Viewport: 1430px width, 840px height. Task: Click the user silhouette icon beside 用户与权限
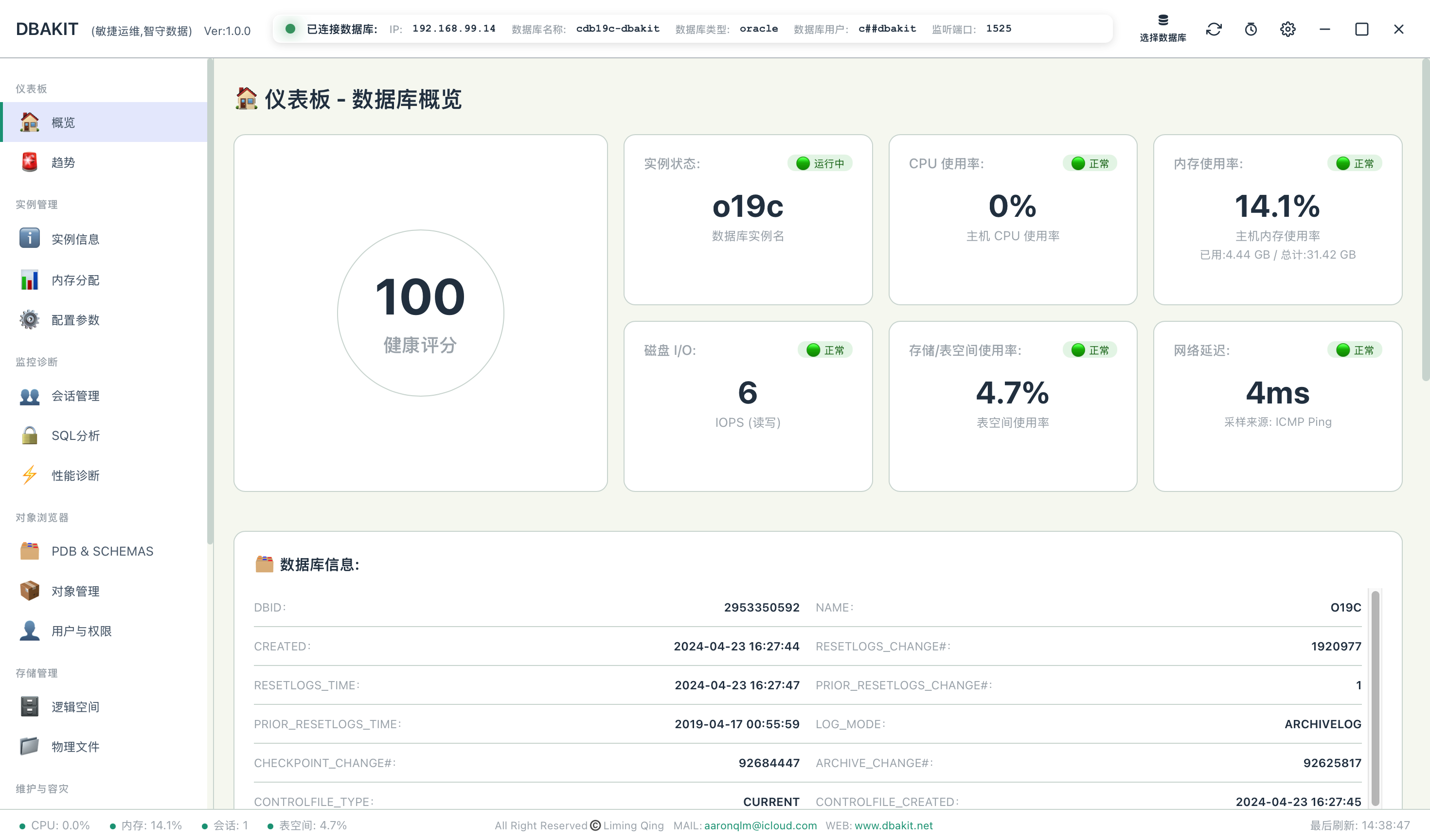(30, 630)
